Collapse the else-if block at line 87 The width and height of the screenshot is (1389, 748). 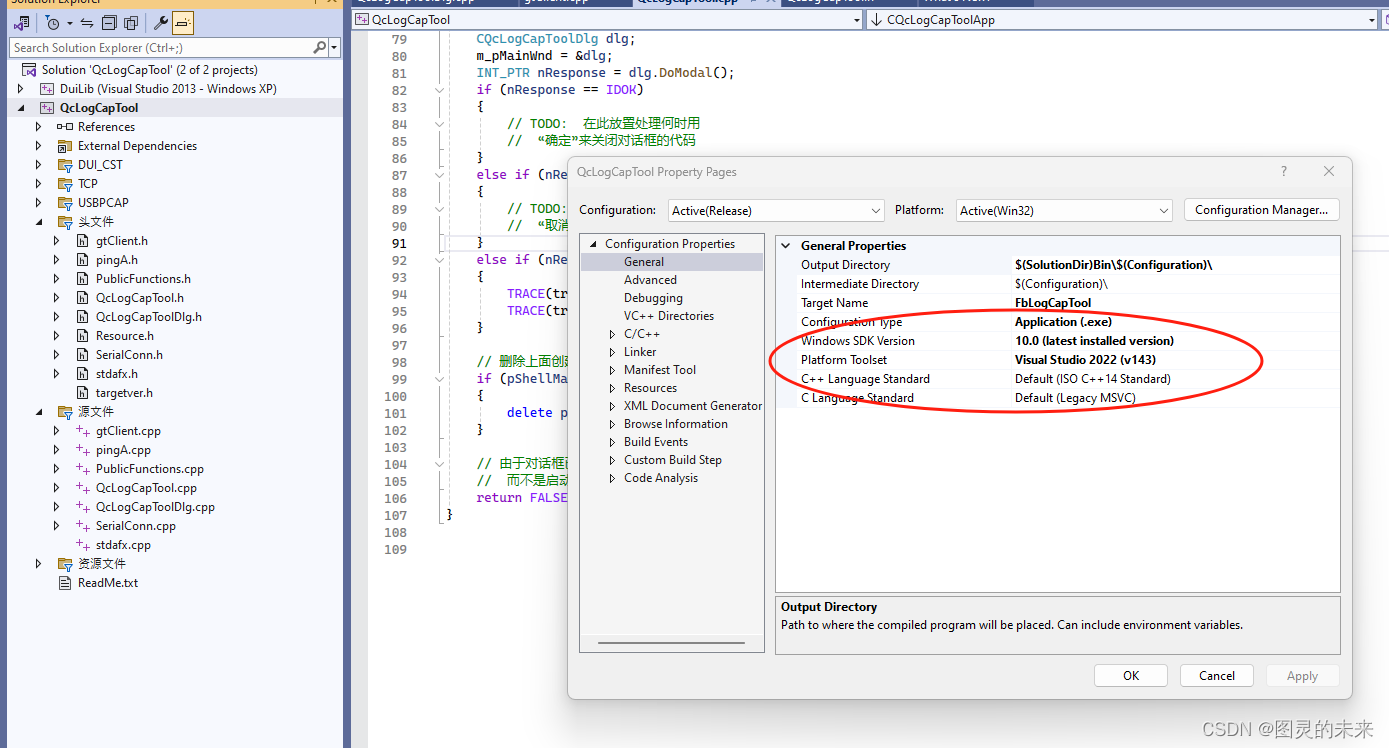(440, 175)
